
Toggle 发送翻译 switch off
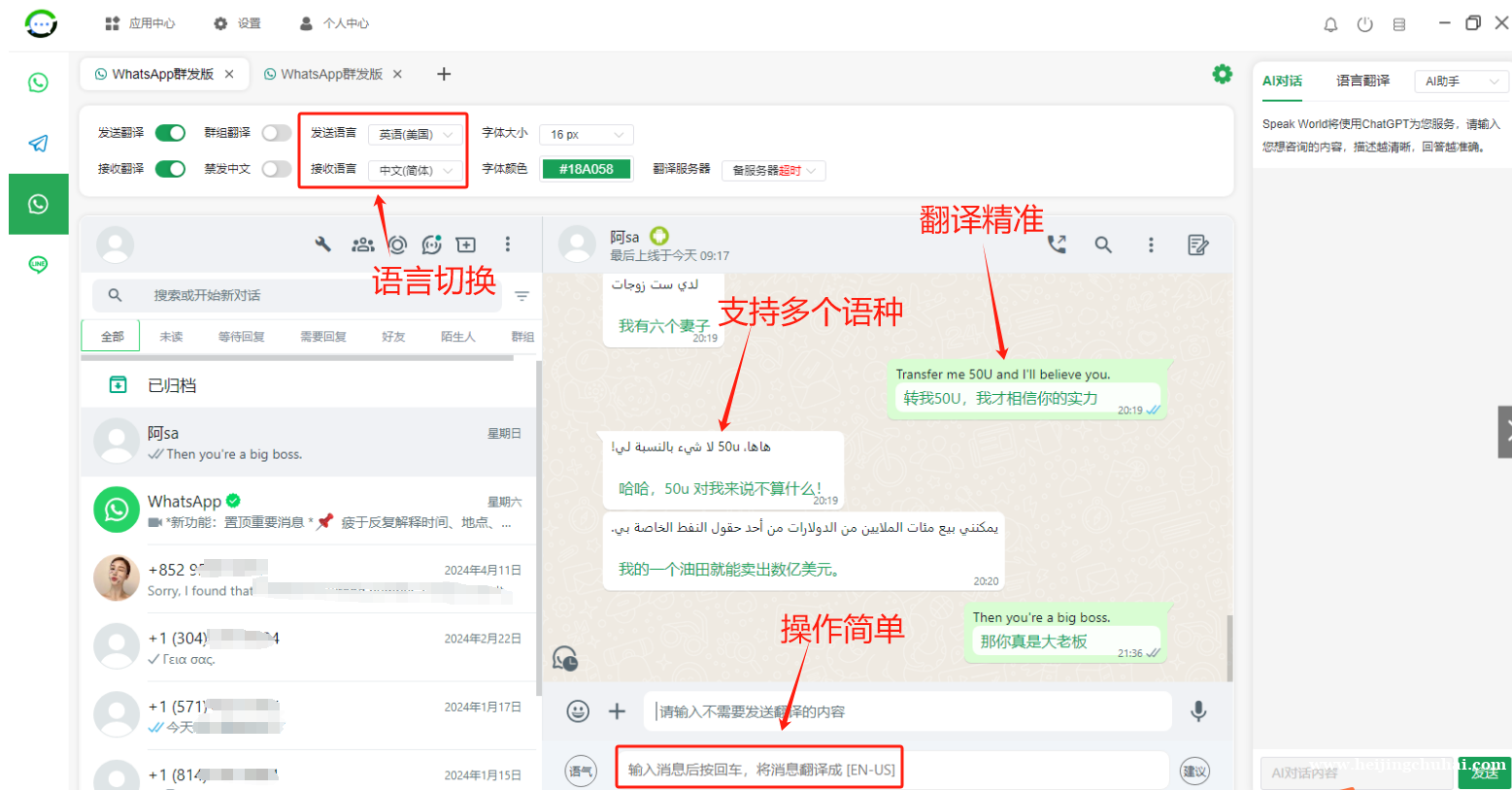(x=170, y=133)
